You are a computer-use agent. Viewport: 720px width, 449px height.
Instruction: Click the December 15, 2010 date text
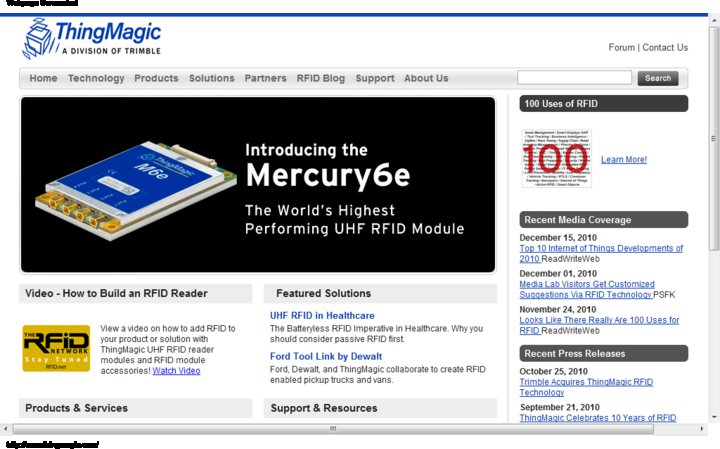tap(558, 238)
